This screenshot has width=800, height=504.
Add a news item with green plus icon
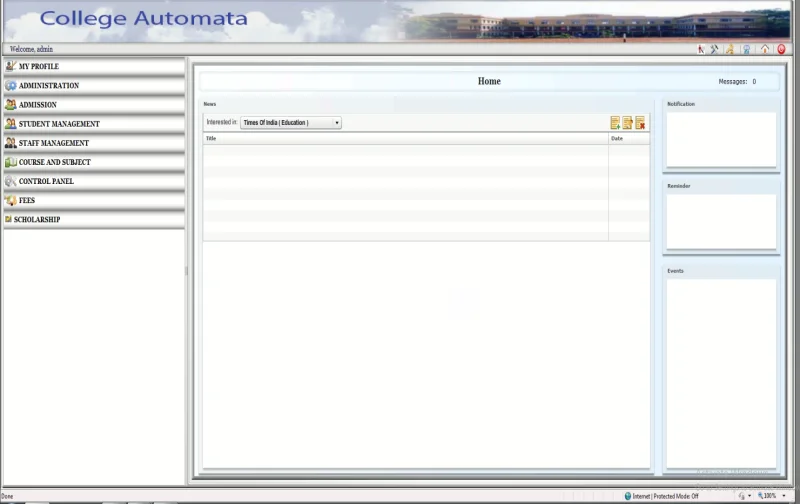click(616, 123)
